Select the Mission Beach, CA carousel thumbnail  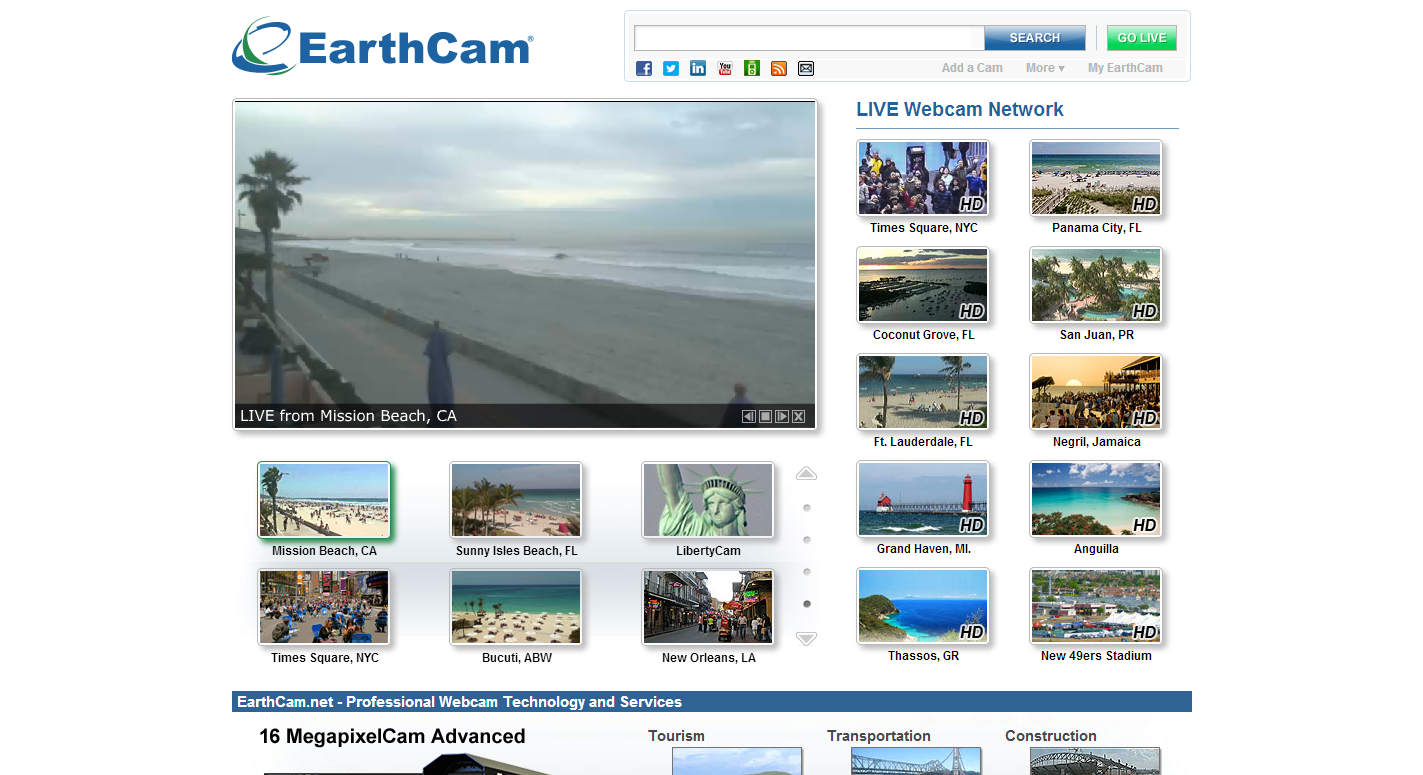click(324, 500)
